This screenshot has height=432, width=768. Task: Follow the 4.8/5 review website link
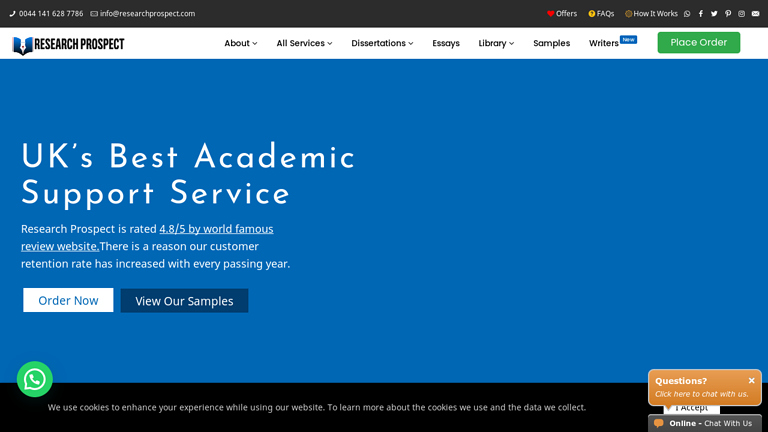(216, 229)
